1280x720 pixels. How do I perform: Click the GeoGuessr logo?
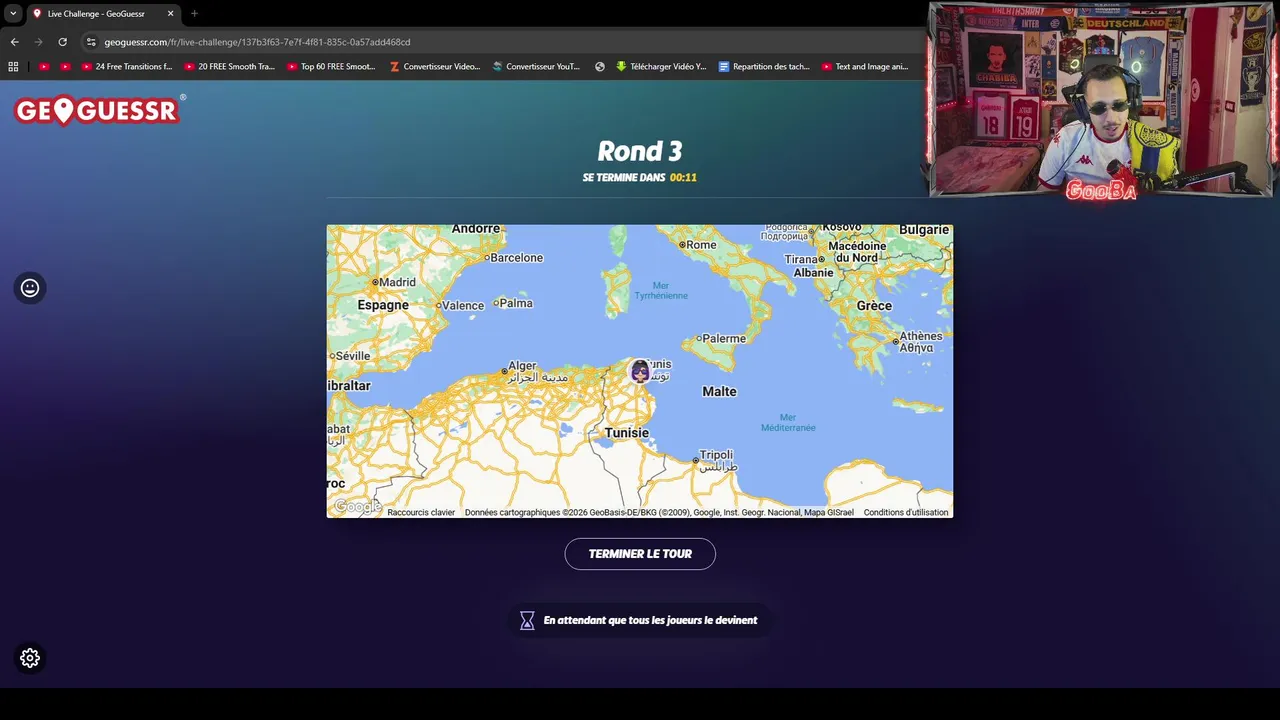[98, 110]
